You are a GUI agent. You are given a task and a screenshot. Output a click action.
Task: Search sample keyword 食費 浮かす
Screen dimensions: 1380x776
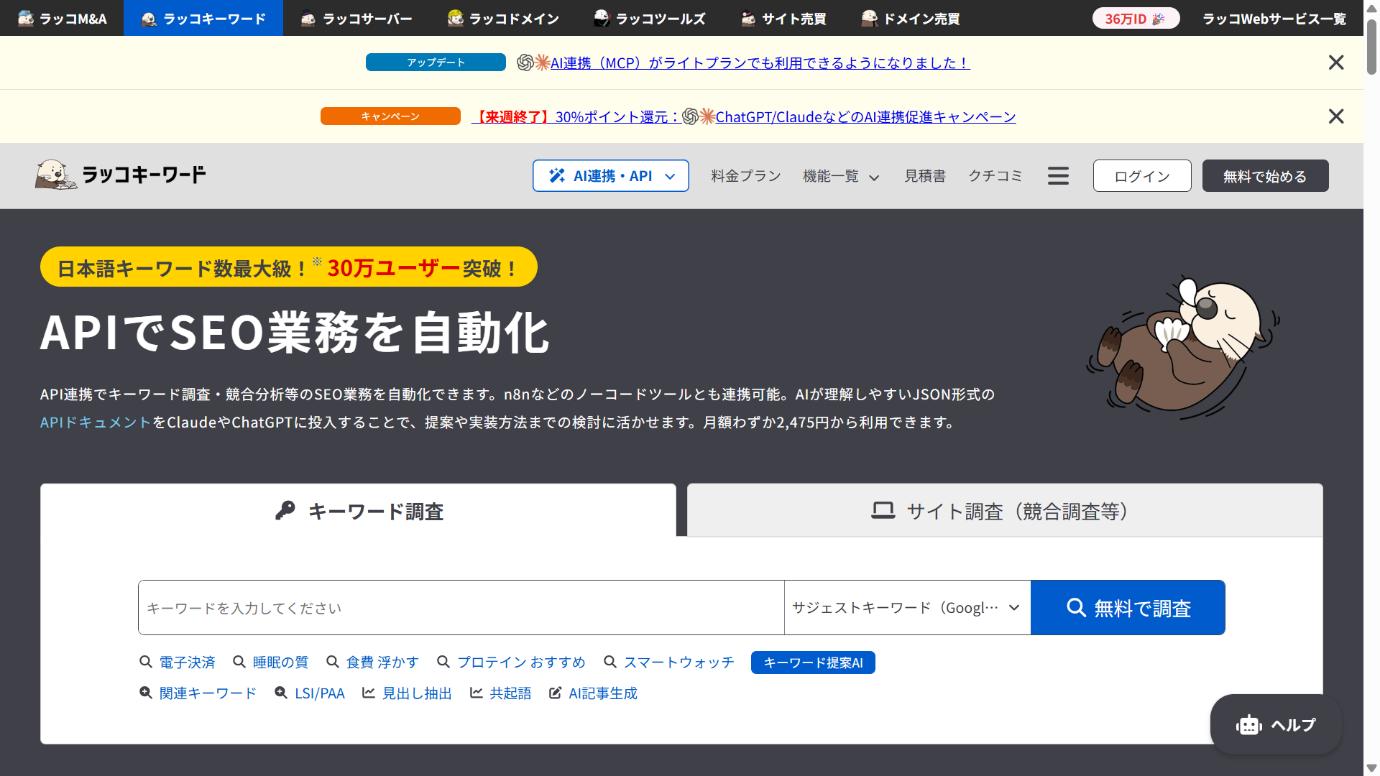(x=372, y=662)
